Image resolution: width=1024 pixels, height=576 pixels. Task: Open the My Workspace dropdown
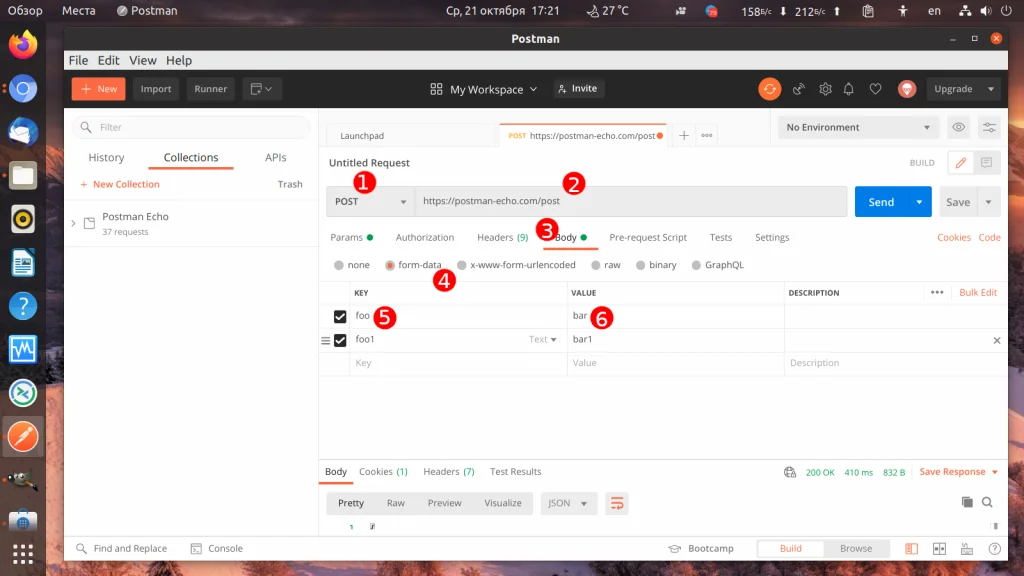pyautogui.click(x=484, y=89)
